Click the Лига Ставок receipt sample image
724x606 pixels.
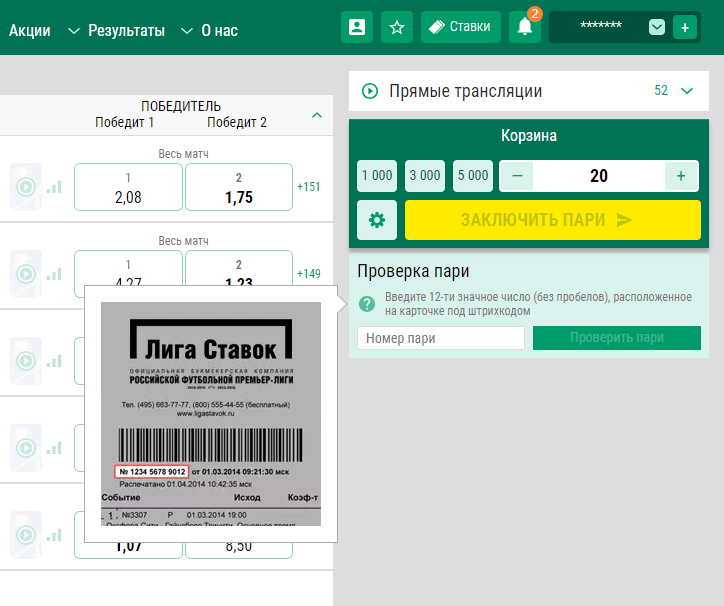click(211, 414)
